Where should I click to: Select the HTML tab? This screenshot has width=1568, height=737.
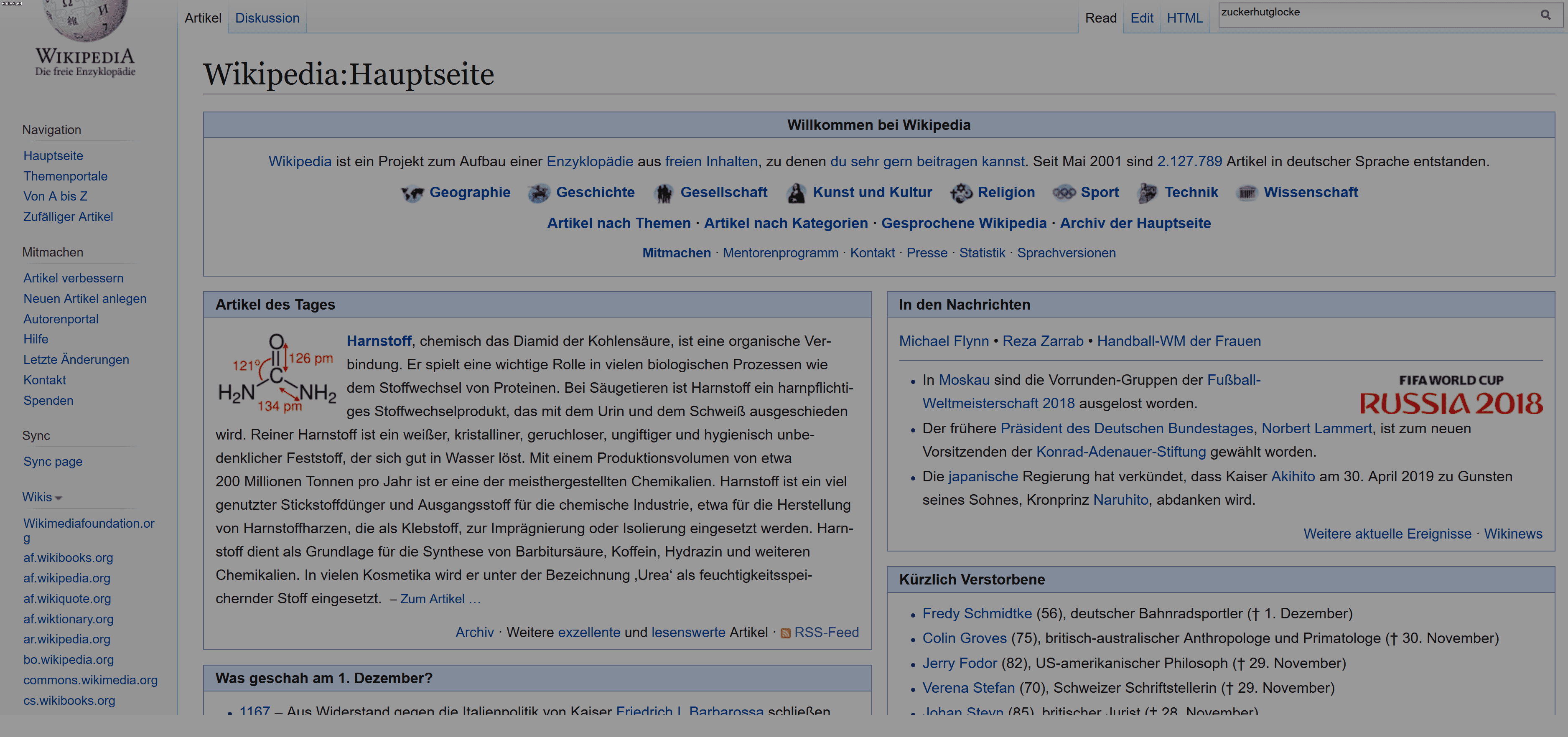click(x=1184, y=18)
